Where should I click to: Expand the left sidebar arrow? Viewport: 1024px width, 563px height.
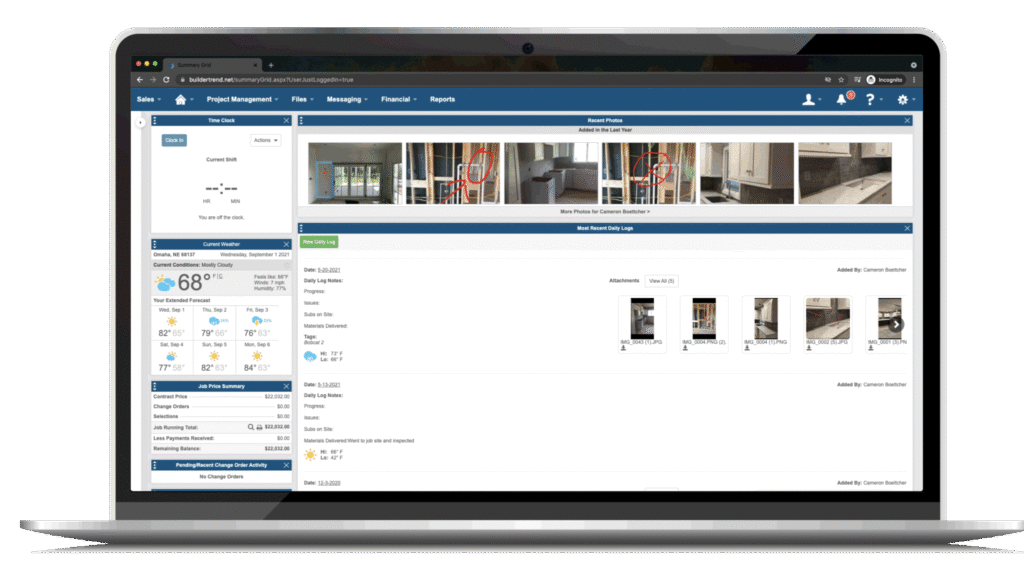click(140, 122)
